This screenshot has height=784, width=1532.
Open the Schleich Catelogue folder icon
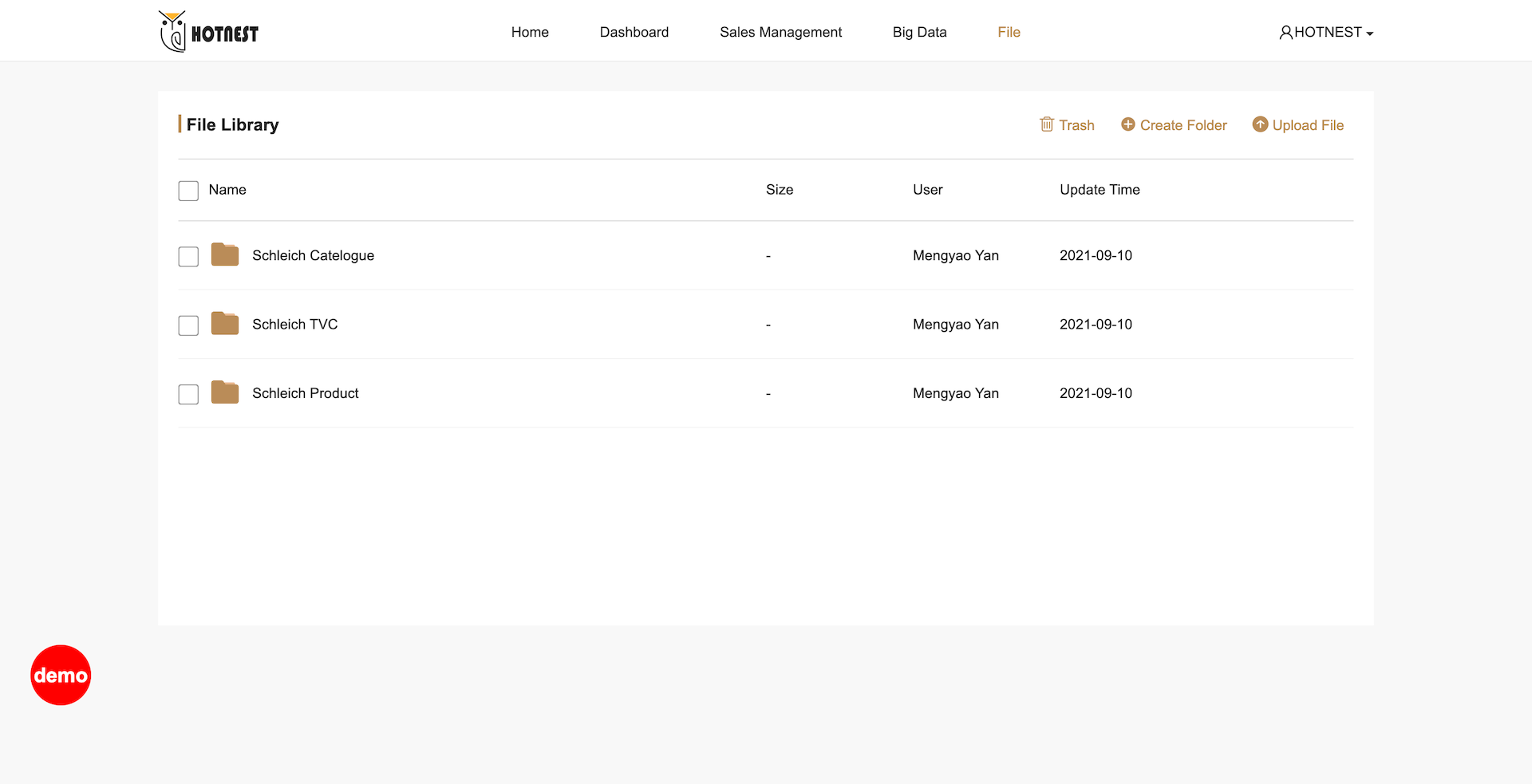(225, 255)
